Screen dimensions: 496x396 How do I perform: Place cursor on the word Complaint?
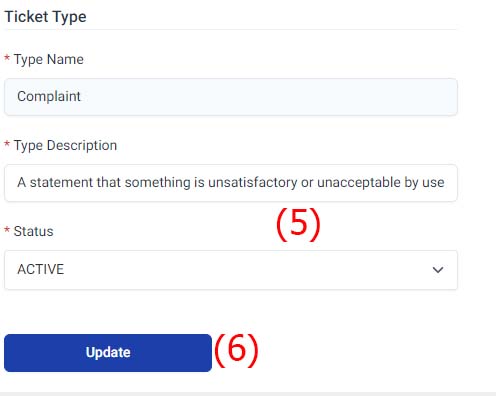(x=49, y=97)
